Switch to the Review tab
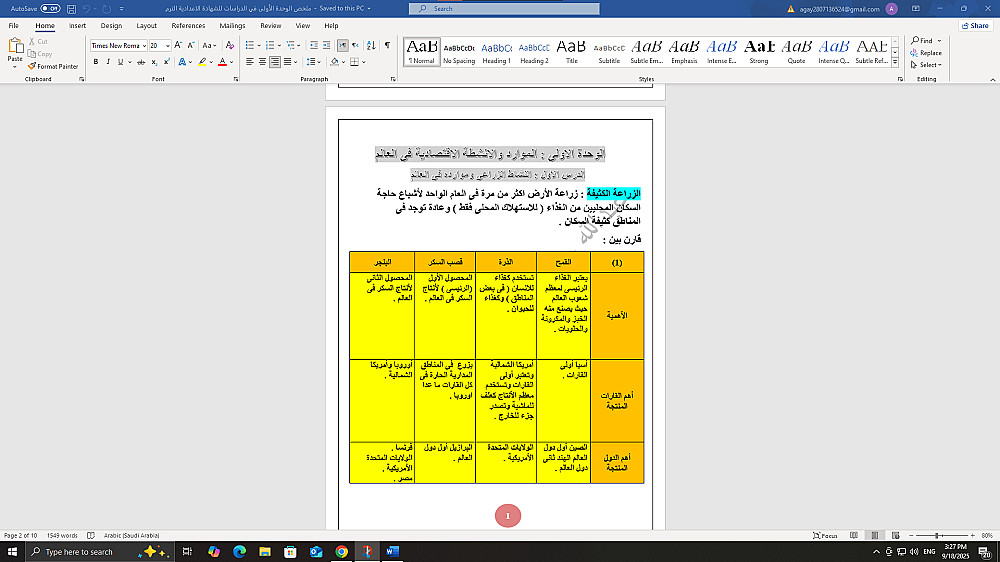Viewport: 1000px width, 562px height. 270,26
